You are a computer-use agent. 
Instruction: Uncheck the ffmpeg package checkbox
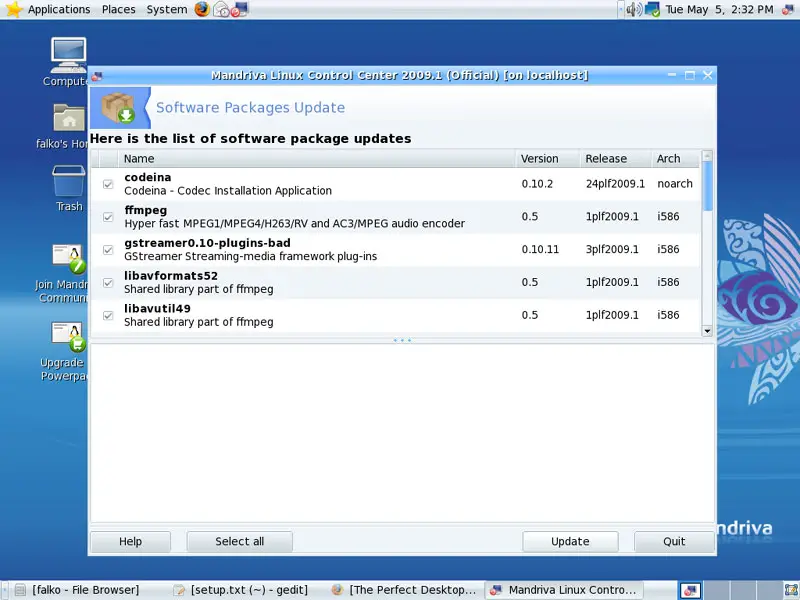tap(108, 217)
